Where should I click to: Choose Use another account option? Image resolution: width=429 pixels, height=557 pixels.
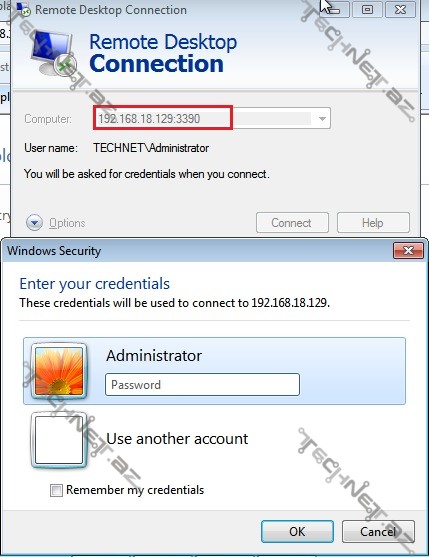click(177, 439)
